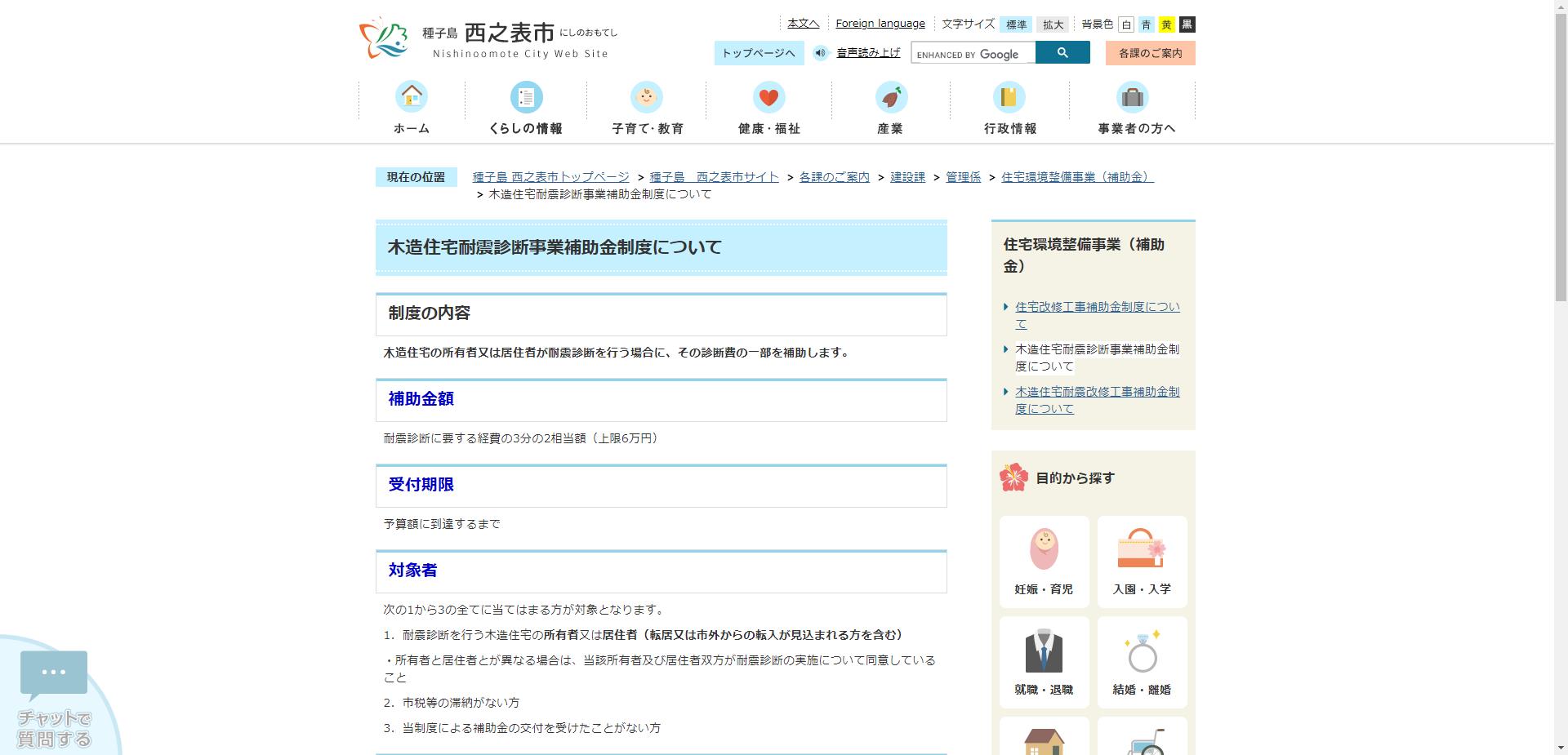The height and width of the screenshot is (755, 1568).
Task: Select the 事業者の方へ briefcase icon
Action: pos(1132,97)
